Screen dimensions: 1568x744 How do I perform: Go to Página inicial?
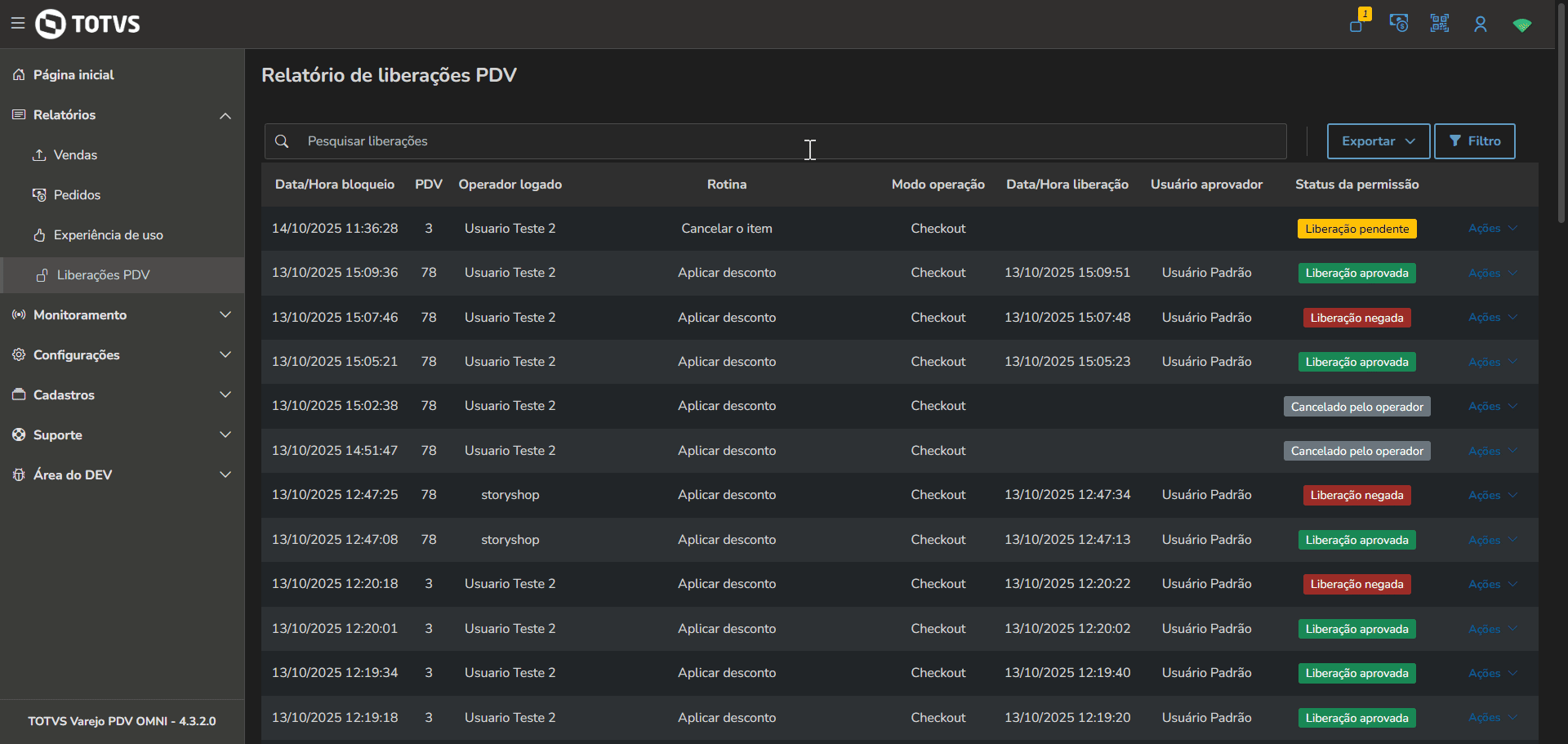point(73,75)
